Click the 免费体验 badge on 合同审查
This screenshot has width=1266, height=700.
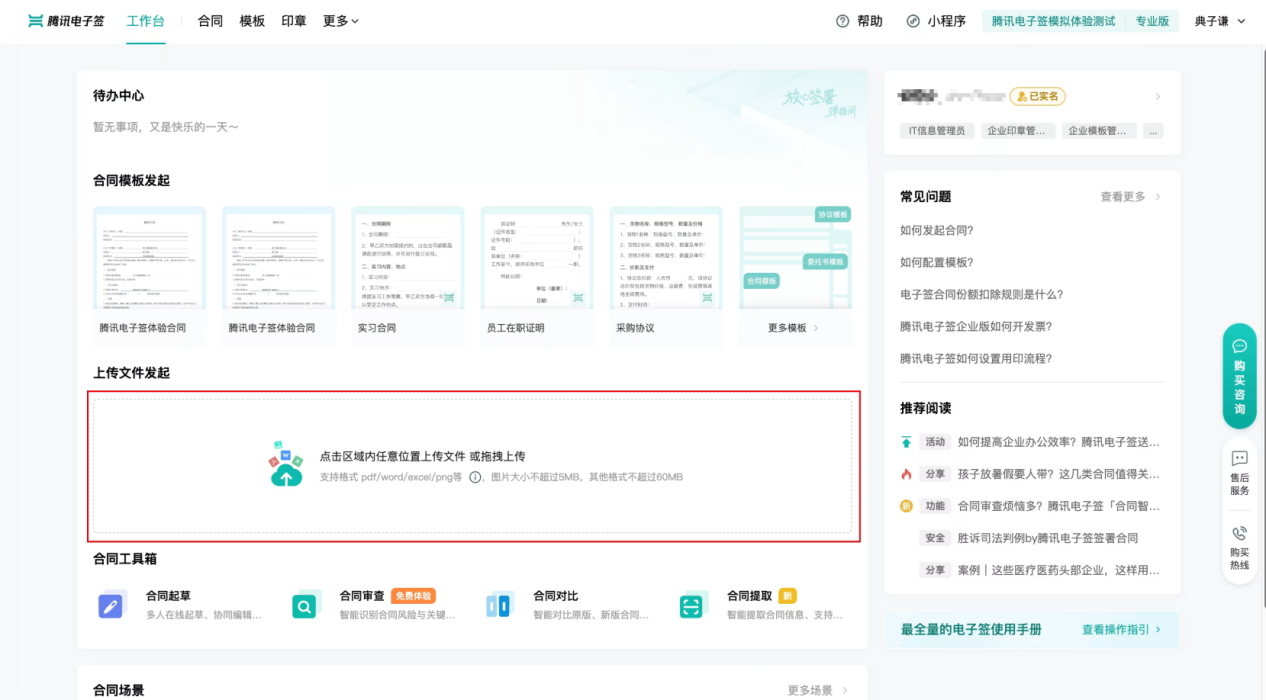(x=413, y=596)
